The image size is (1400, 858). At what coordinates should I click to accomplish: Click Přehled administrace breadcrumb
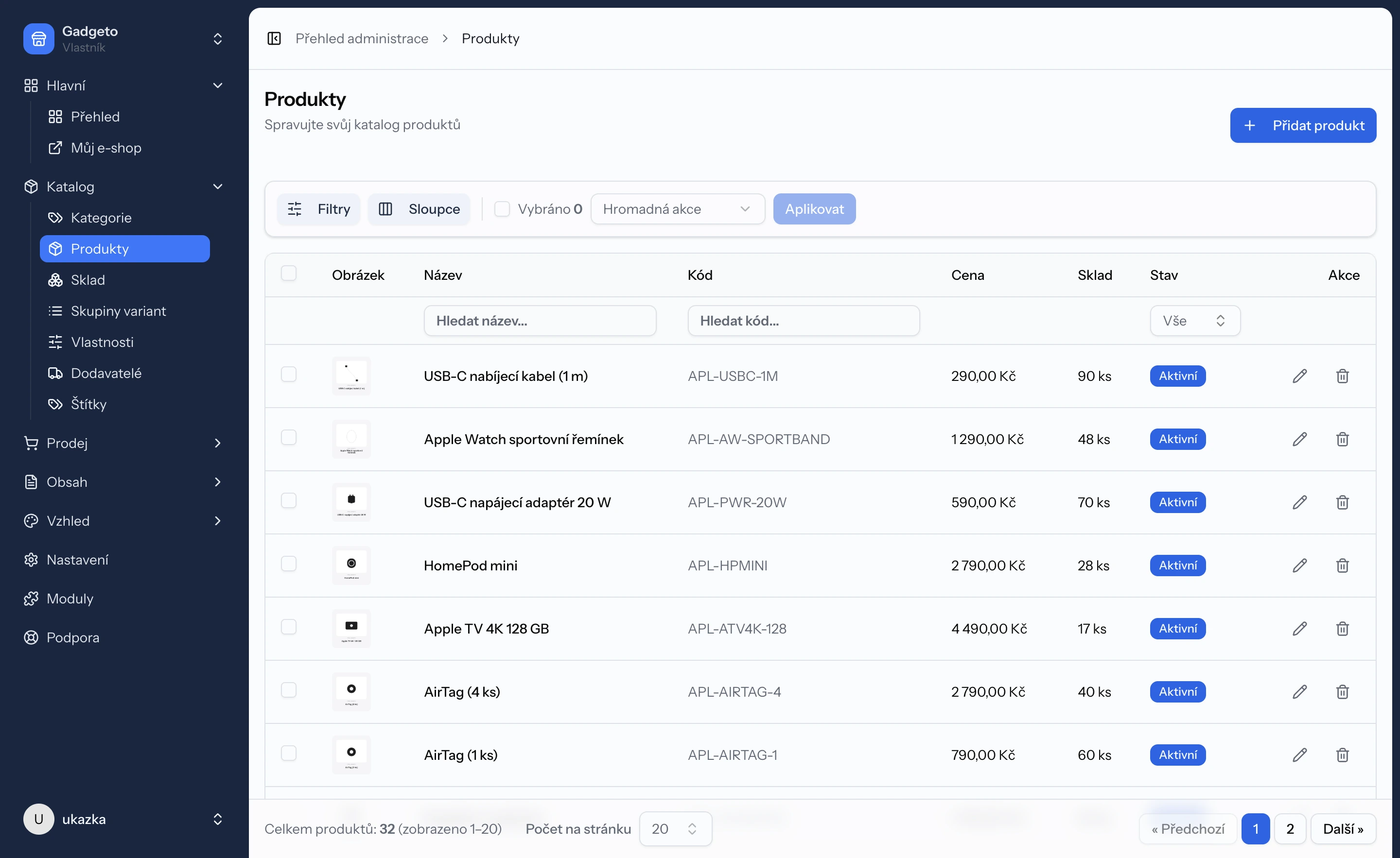(x=362, y=38)
